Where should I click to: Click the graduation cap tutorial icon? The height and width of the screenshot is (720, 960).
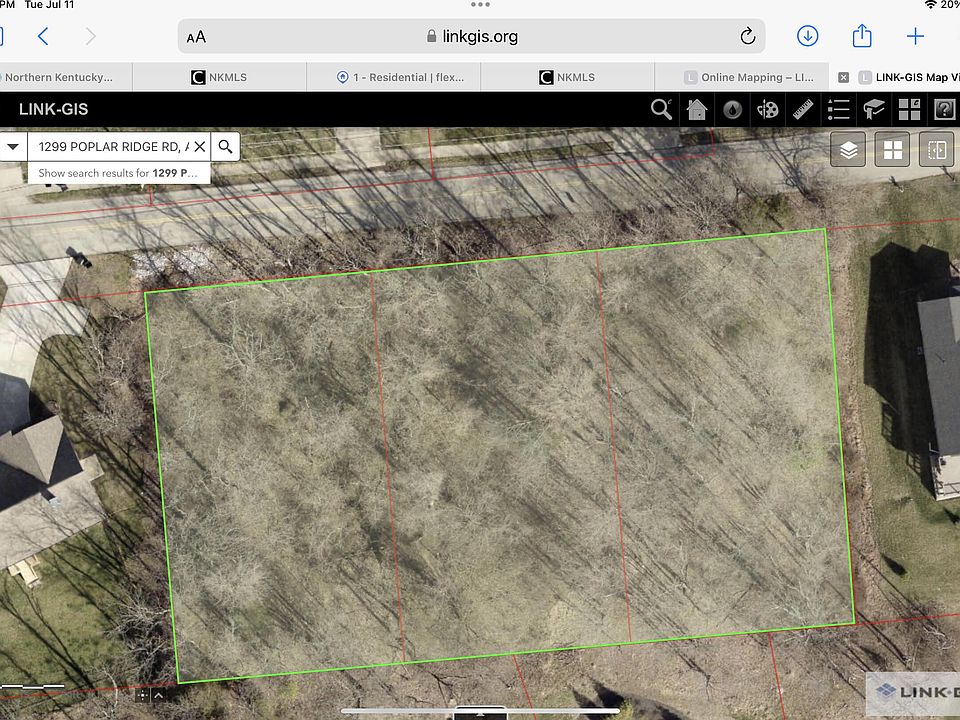tap(874, 109)
